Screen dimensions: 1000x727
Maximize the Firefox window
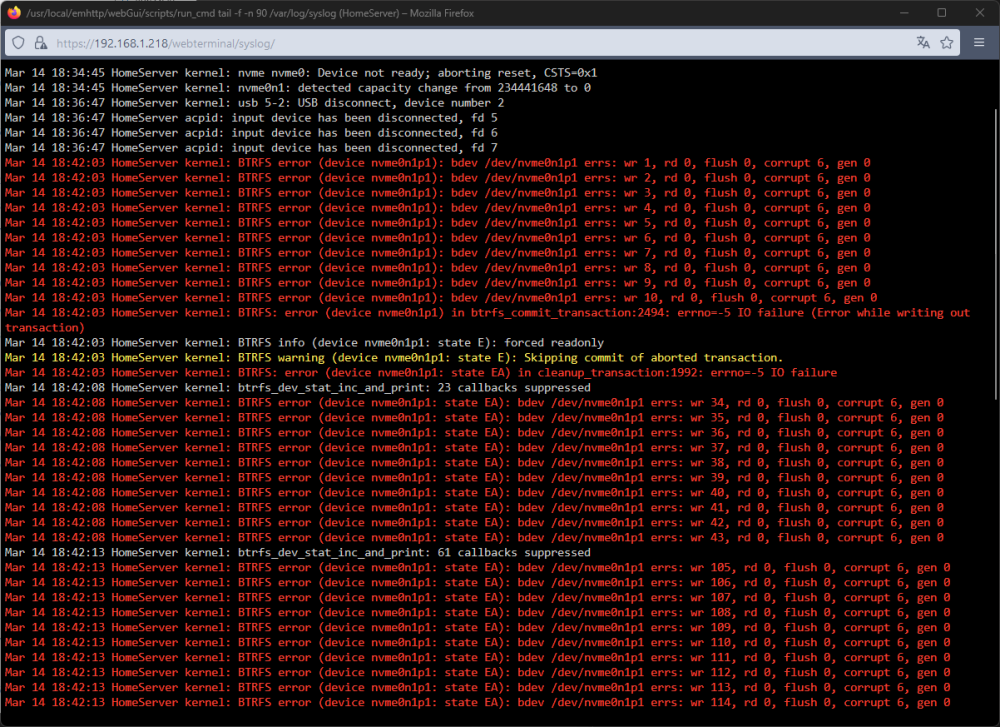(x=941, y=13)
